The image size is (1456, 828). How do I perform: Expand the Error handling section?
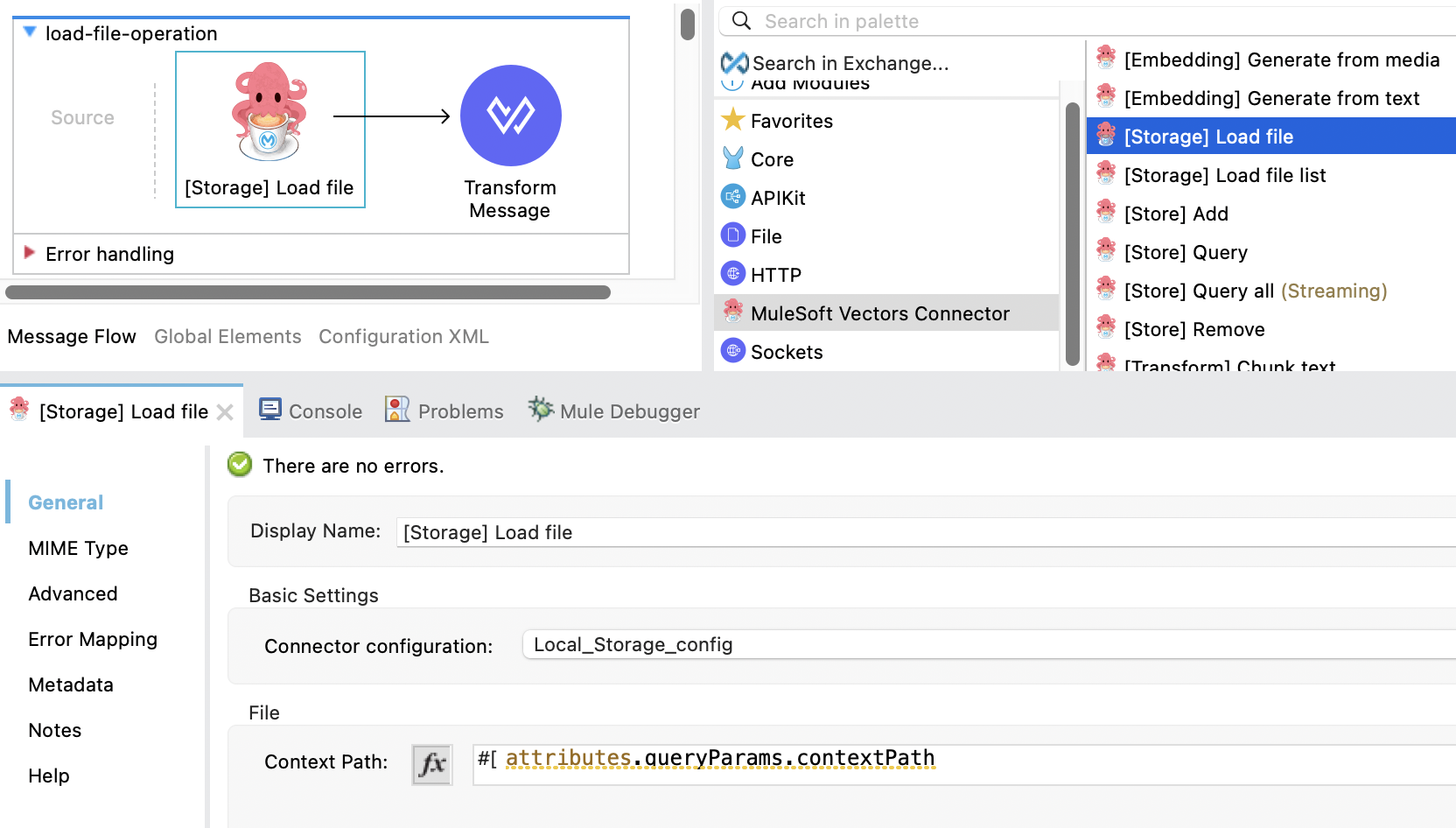tap(30, 253)
